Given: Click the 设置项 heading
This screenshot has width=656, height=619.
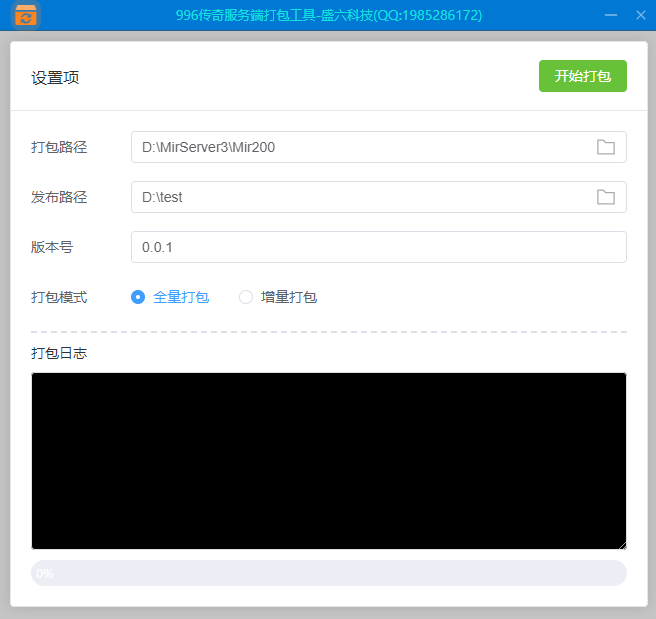Looking at the screenshot, I should click(55, 78).
